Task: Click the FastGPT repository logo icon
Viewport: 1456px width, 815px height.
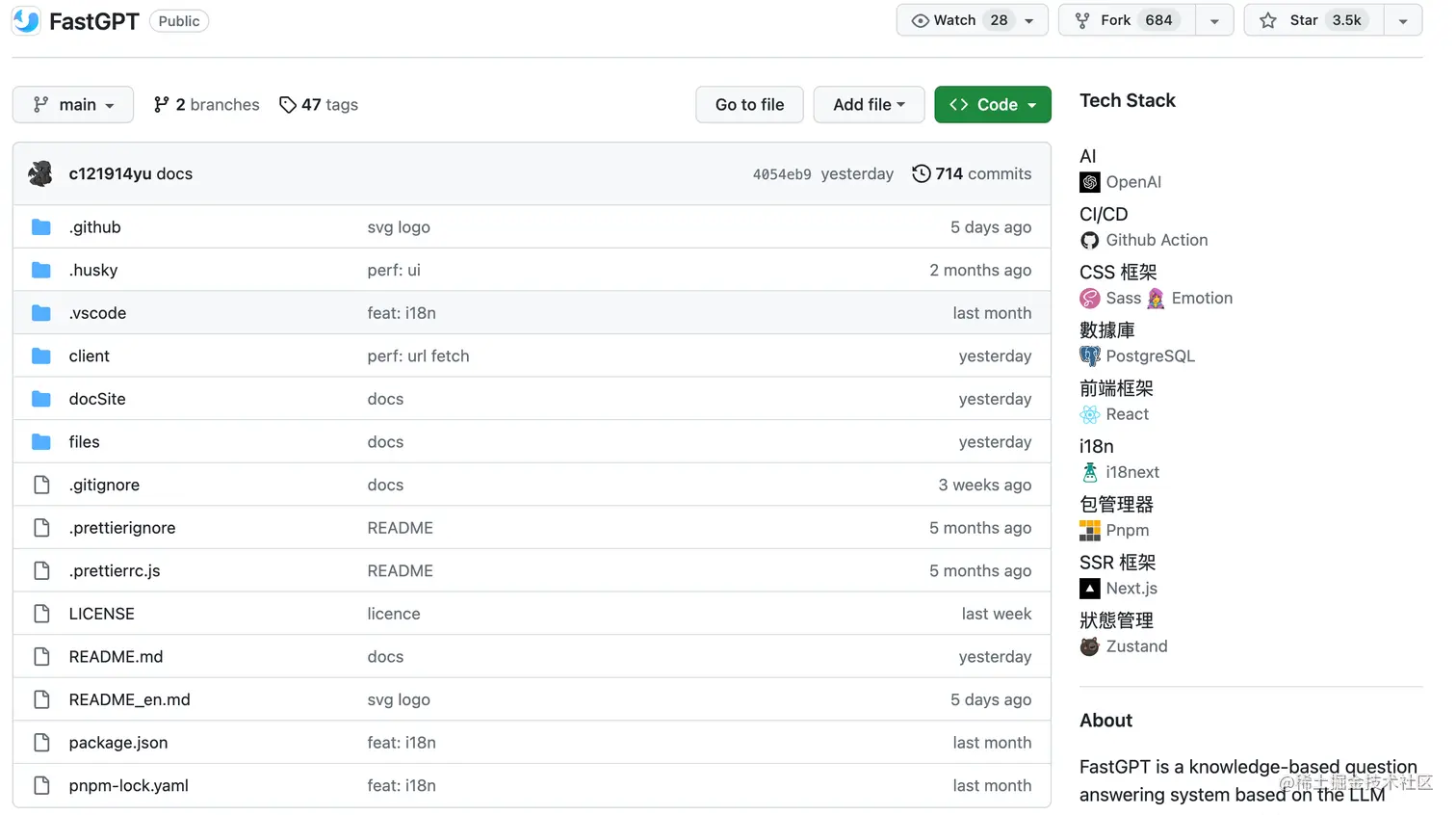Action: tap(26, 20)
